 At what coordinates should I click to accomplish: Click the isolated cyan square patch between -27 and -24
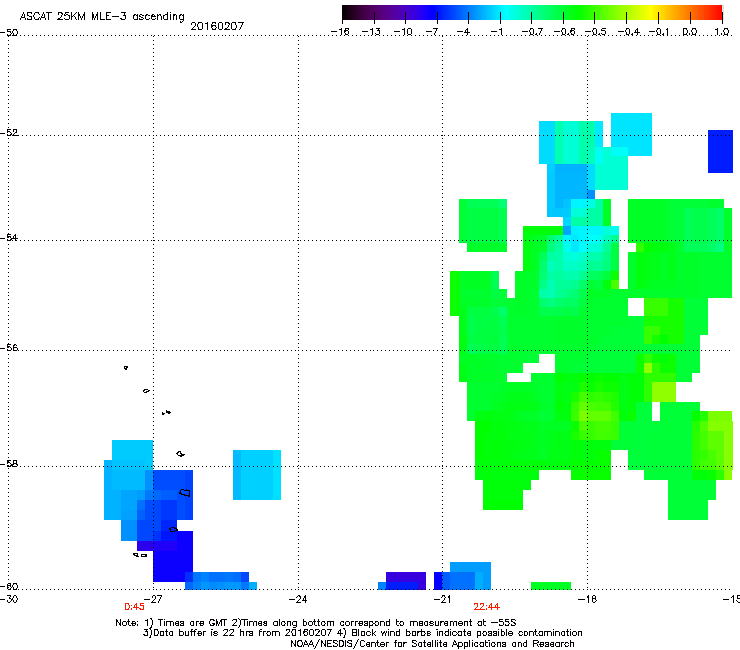coord(257,475)
